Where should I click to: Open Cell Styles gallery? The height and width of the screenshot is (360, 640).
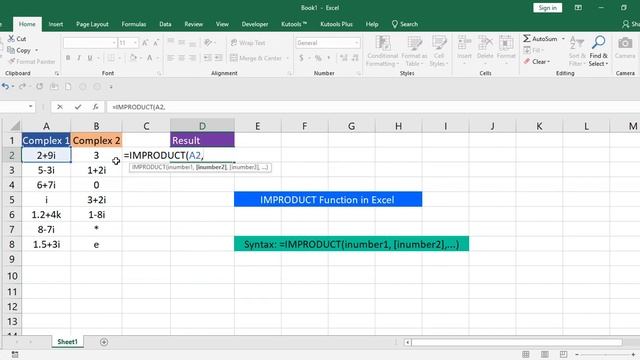coord(439,51)
